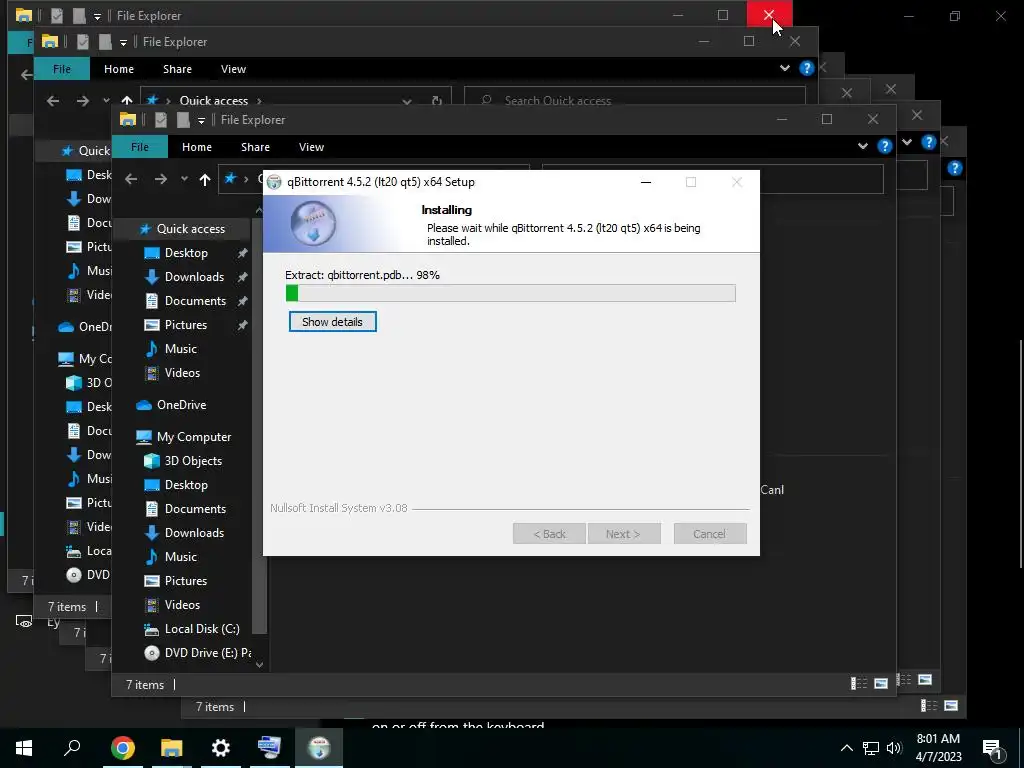Open pinned Desktop under Quick access
The height and width of the screenshot is (768, 1024).
pos(186,253)
